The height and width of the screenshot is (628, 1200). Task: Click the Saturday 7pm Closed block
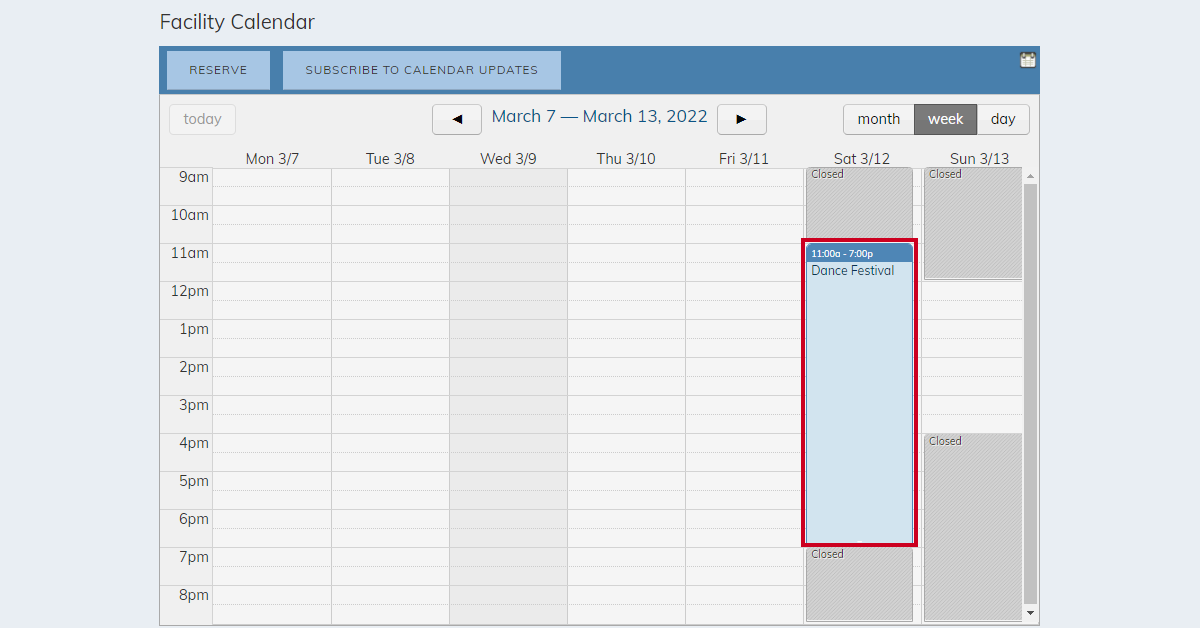click(x=859, y=584)
